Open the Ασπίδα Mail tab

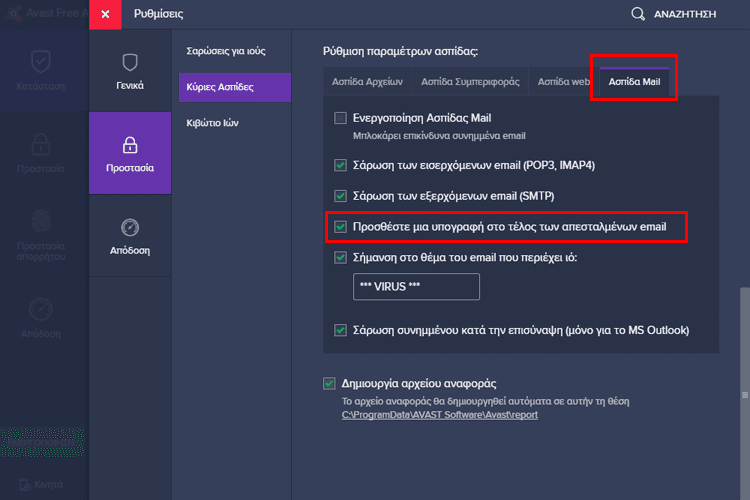click(x=634, y=82)
